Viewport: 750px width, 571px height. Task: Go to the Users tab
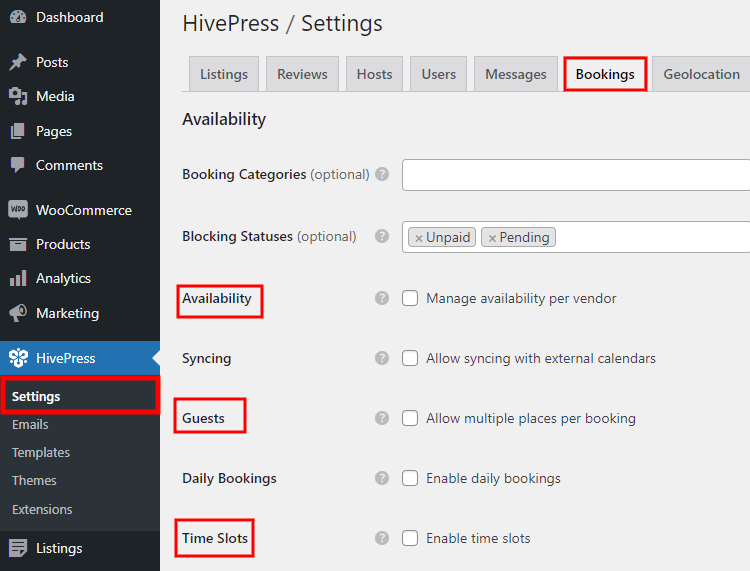coord(439,74)
